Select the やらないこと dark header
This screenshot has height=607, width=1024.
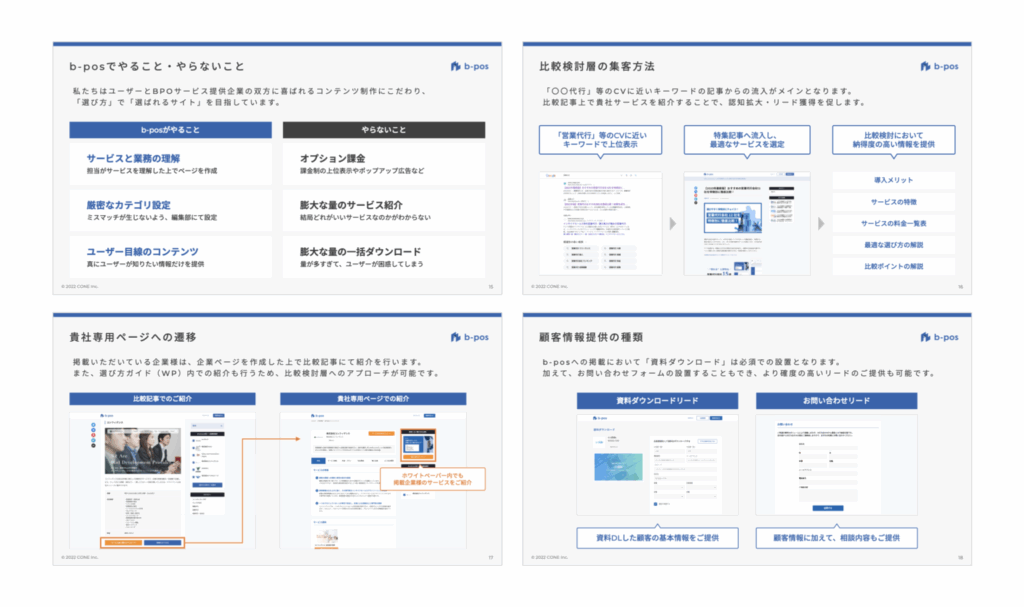[383, 130]
